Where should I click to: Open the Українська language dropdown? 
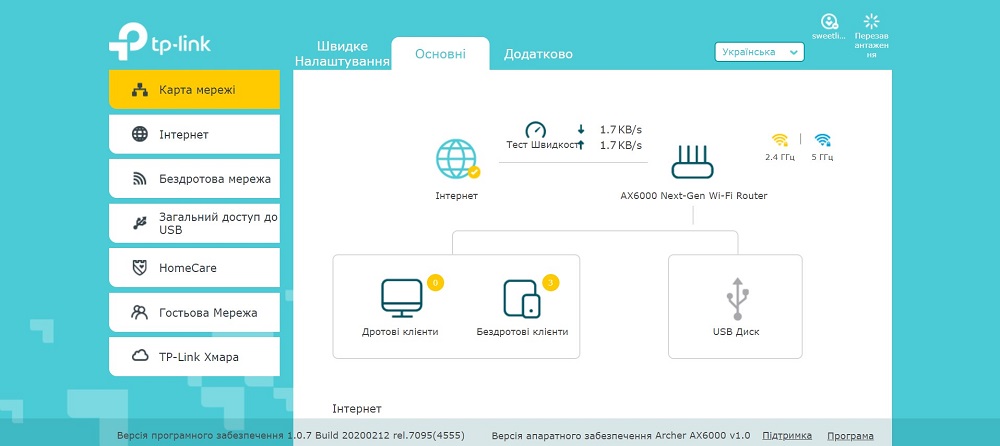(760, 52)
